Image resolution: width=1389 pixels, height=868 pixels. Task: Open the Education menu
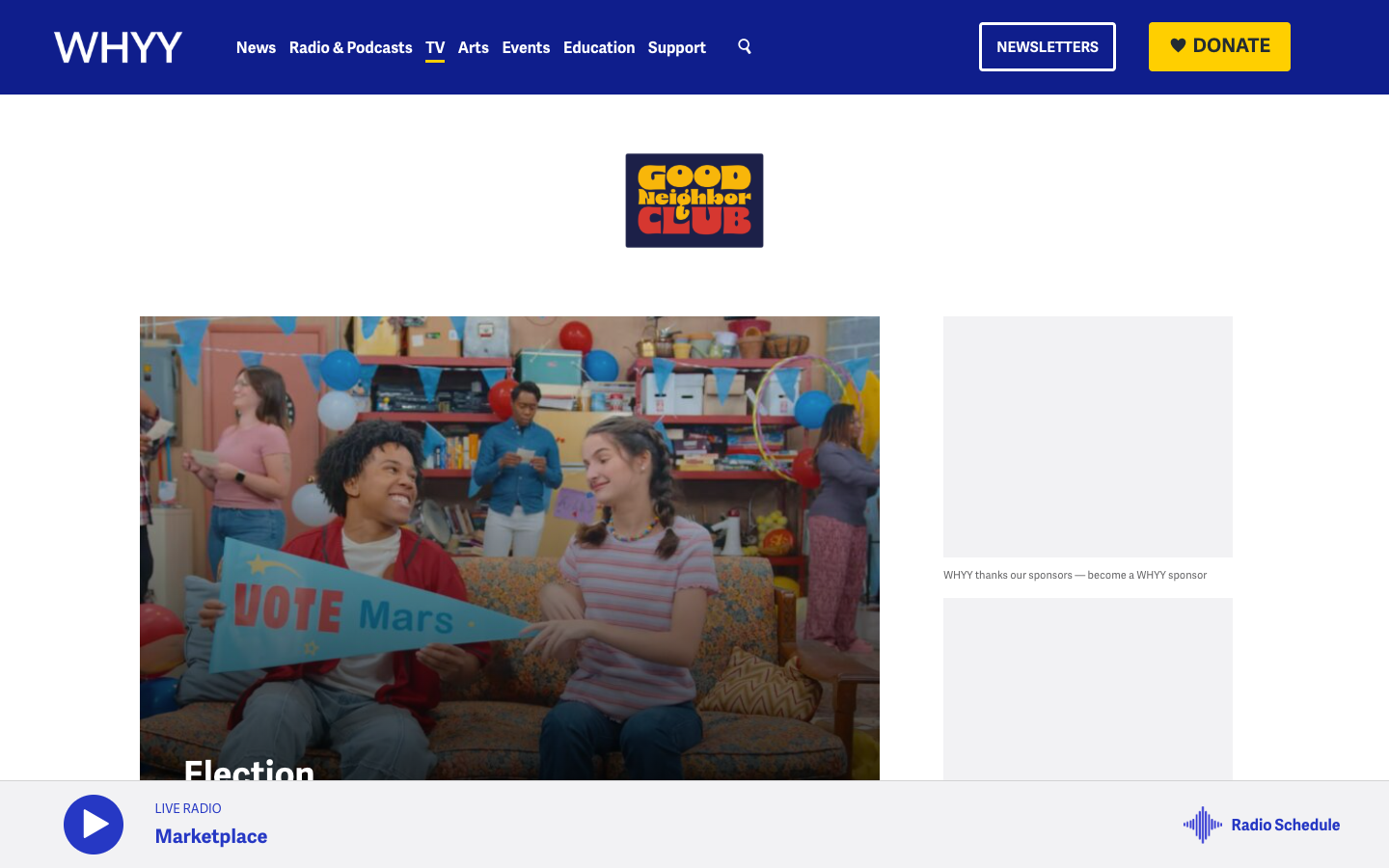(599, 47)
